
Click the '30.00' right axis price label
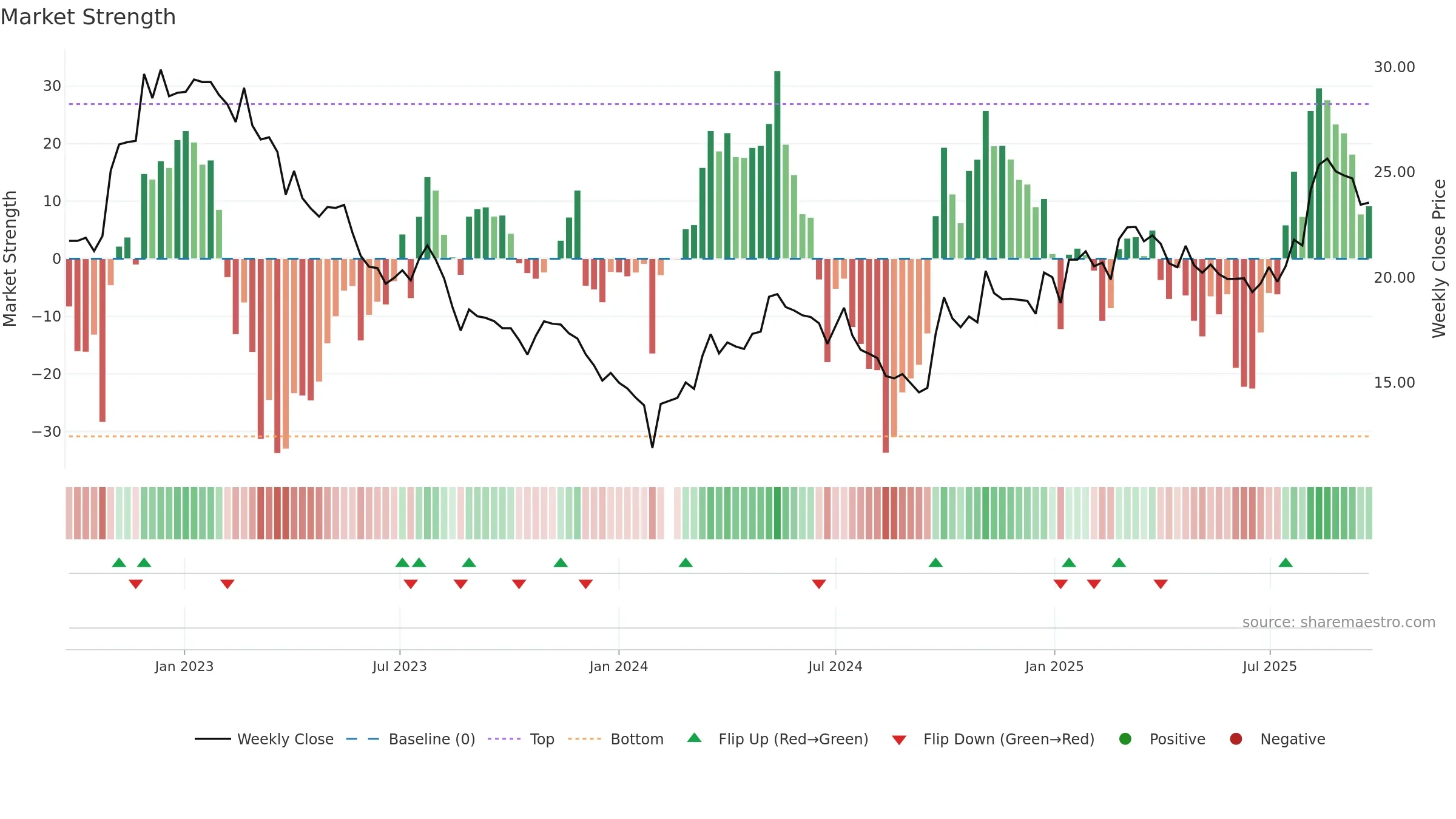[x=1394, y=67]
